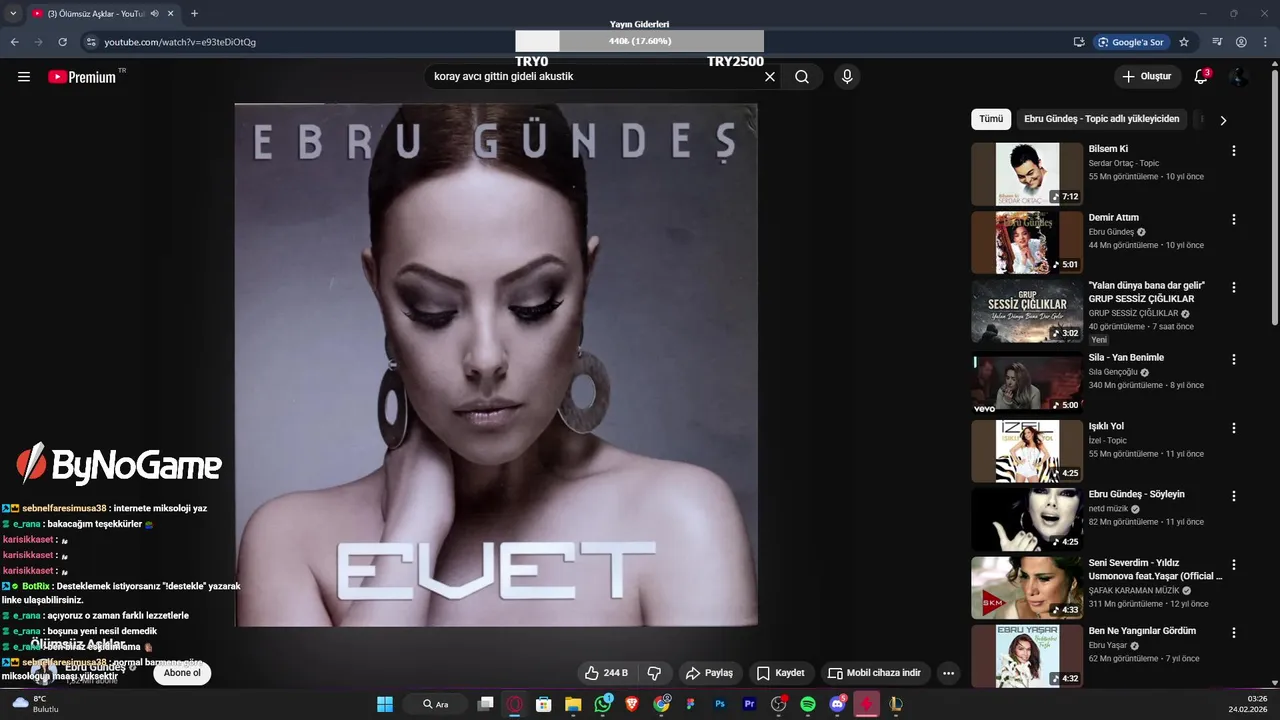Open options for Sıla - Yan Benimle

(1234, 359)
